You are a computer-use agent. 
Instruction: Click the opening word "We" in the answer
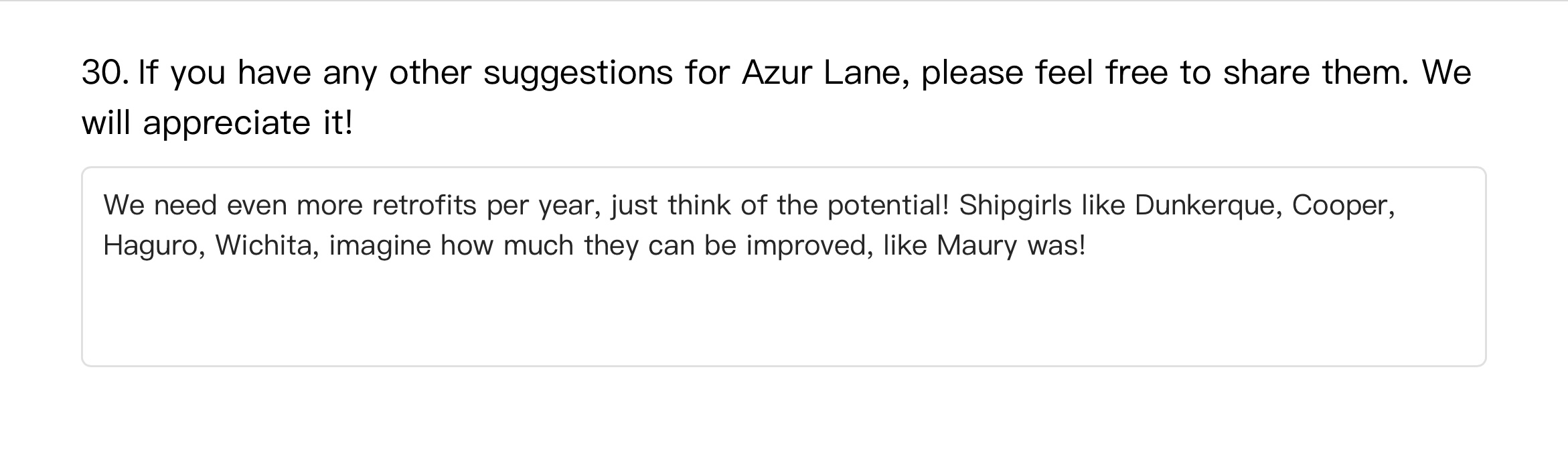[123, 205]
